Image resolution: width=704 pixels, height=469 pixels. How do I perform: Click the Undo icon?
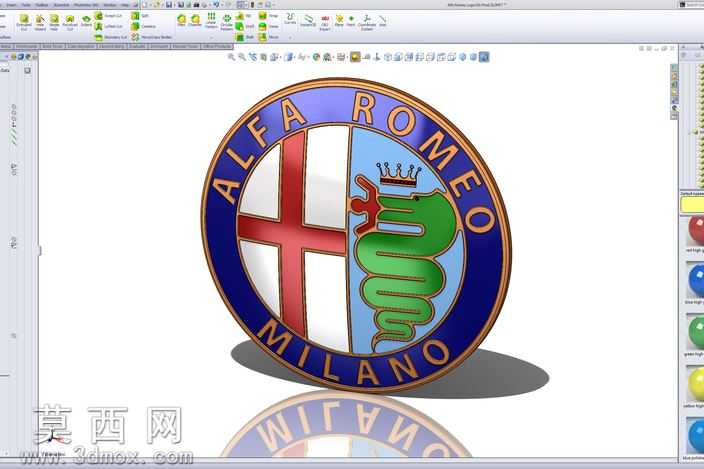coord(216,5)
